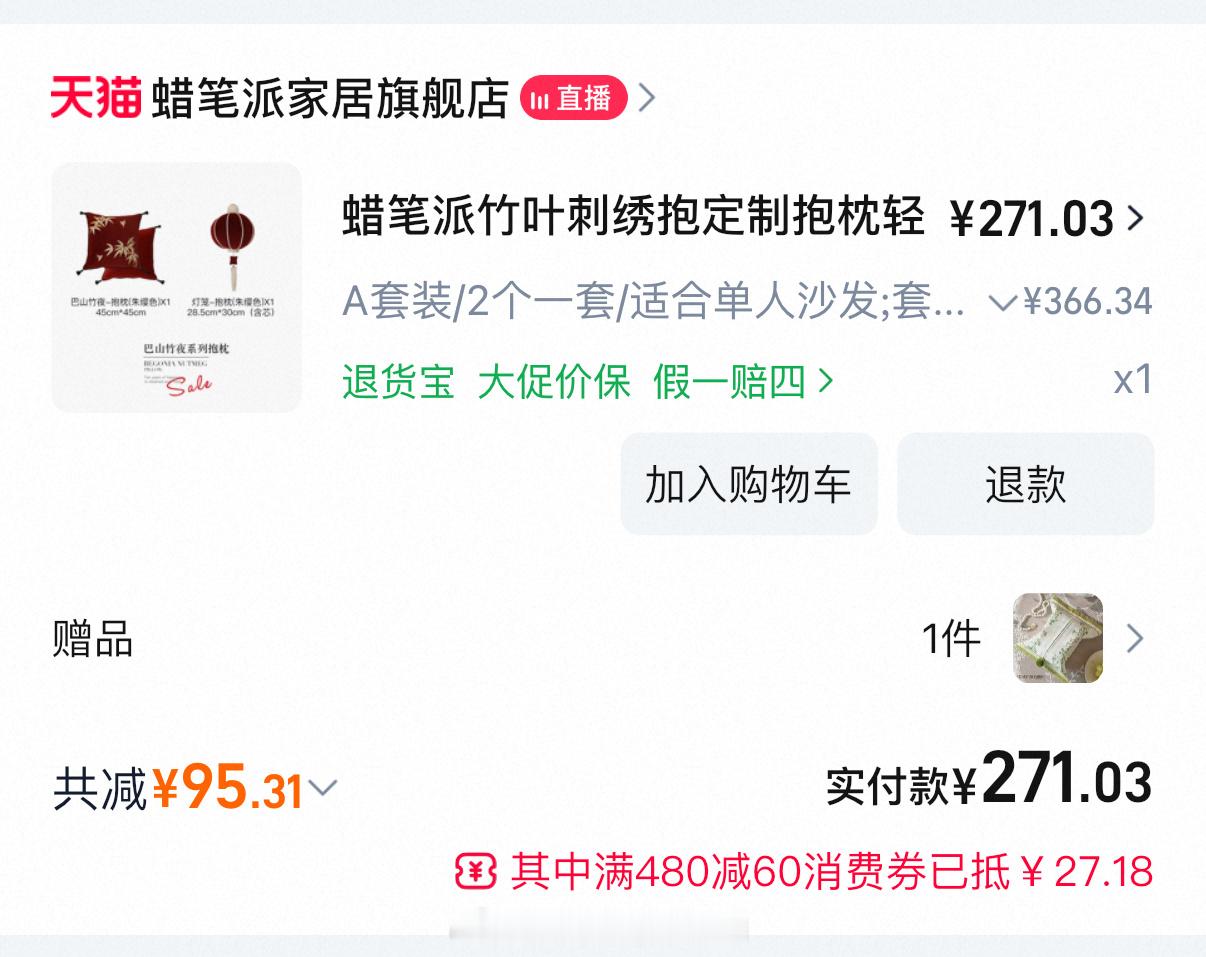Viewport: 1206px width, 957px height.
Task: Tap the red coupon icon before 其中满480减60
Action: (476, 872)
